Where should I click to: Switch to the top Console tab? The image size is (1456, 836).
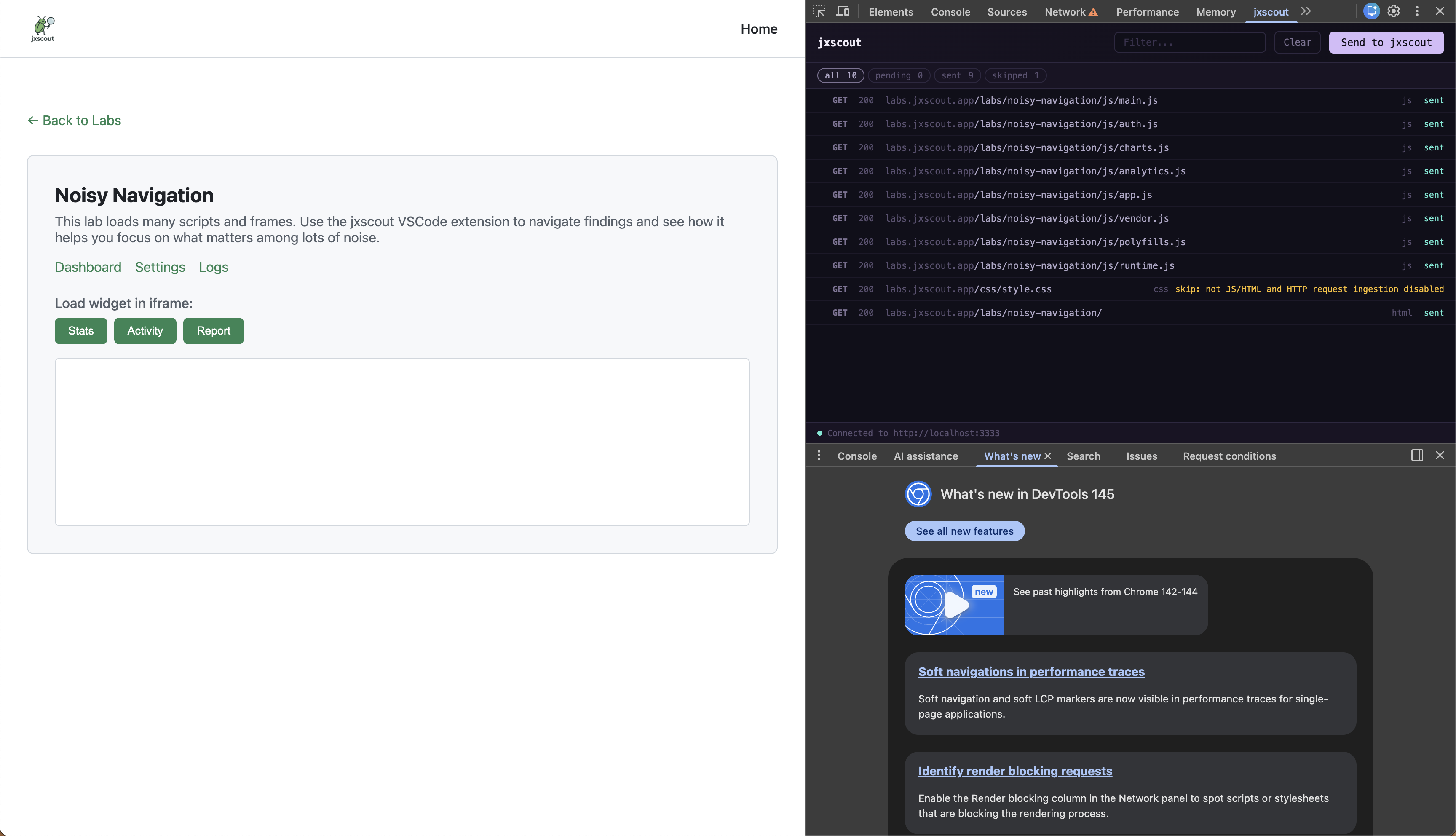pos(950,12)
